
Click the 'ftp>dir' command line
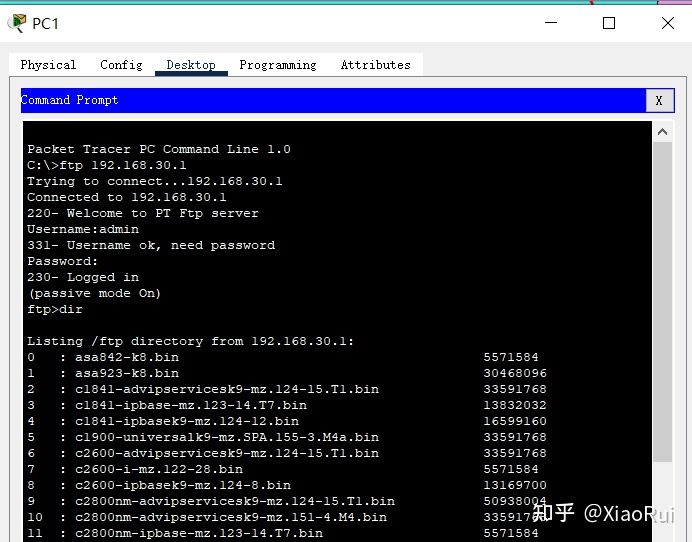tap(55, 309)
